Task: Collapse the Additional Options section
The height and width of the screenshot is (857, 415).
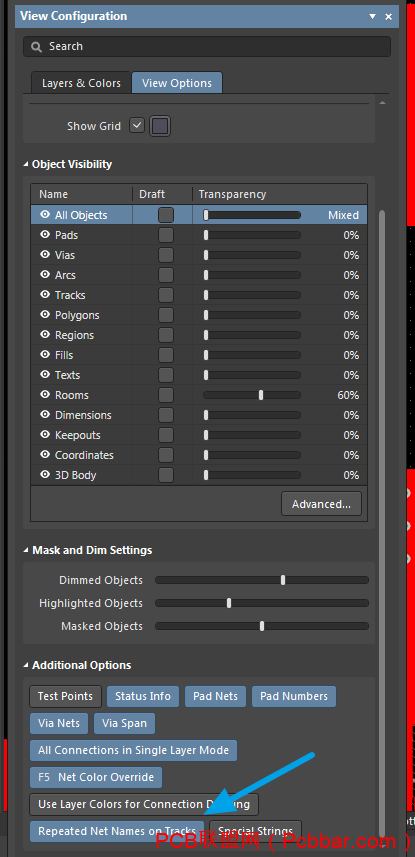Action: (26, 666)
